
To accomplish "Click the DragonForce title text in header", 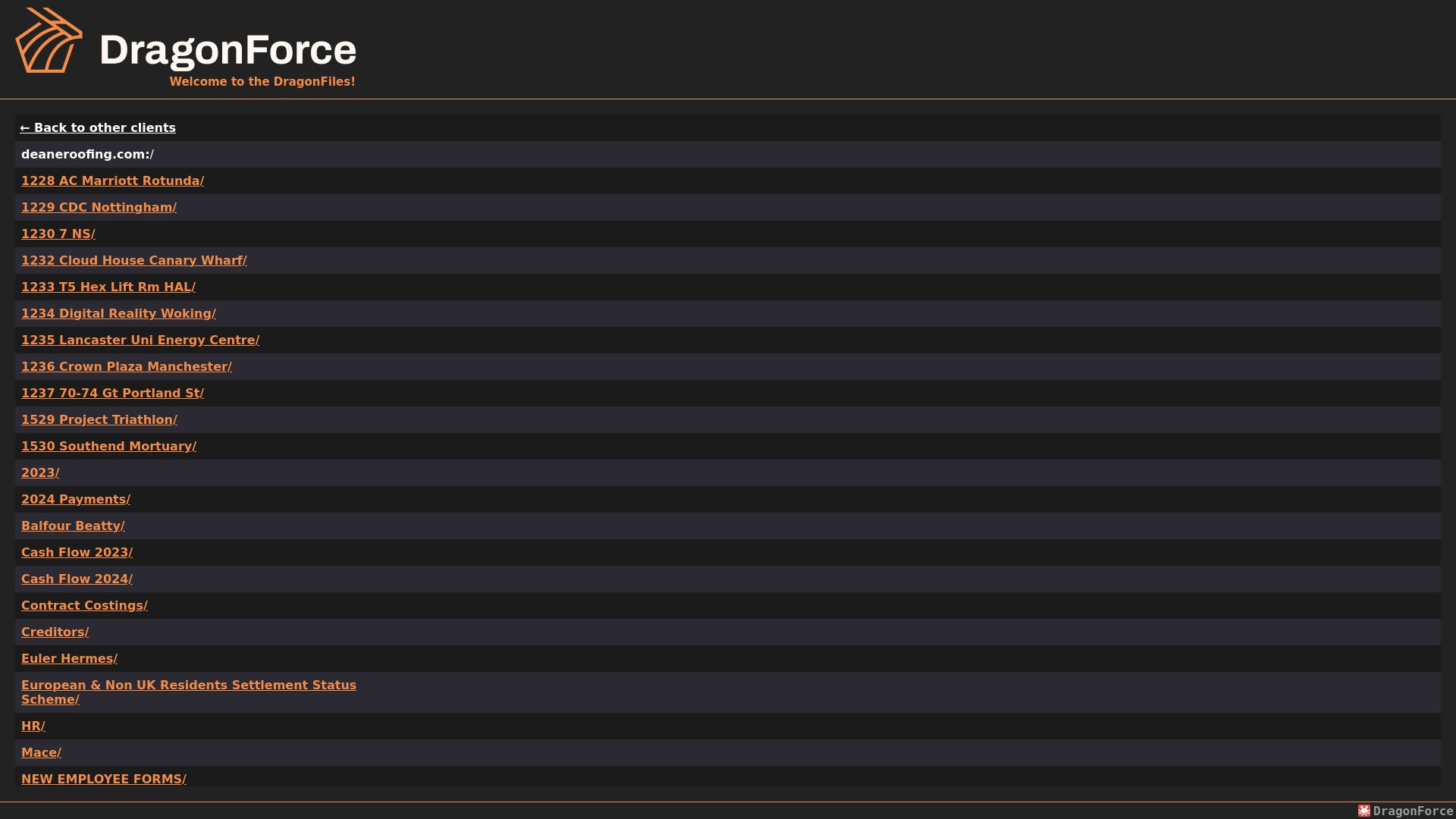I will click(x=227, y=50).
